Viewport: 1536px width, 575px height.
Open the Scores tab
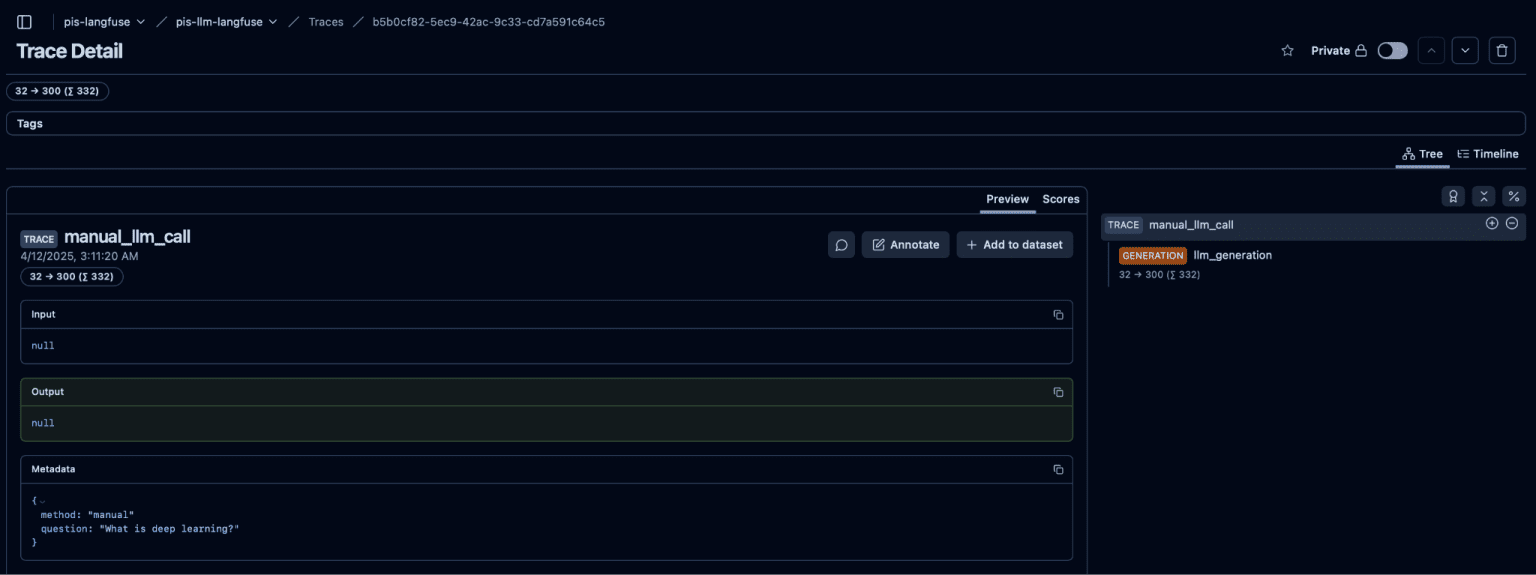(x=1061, y=199)
